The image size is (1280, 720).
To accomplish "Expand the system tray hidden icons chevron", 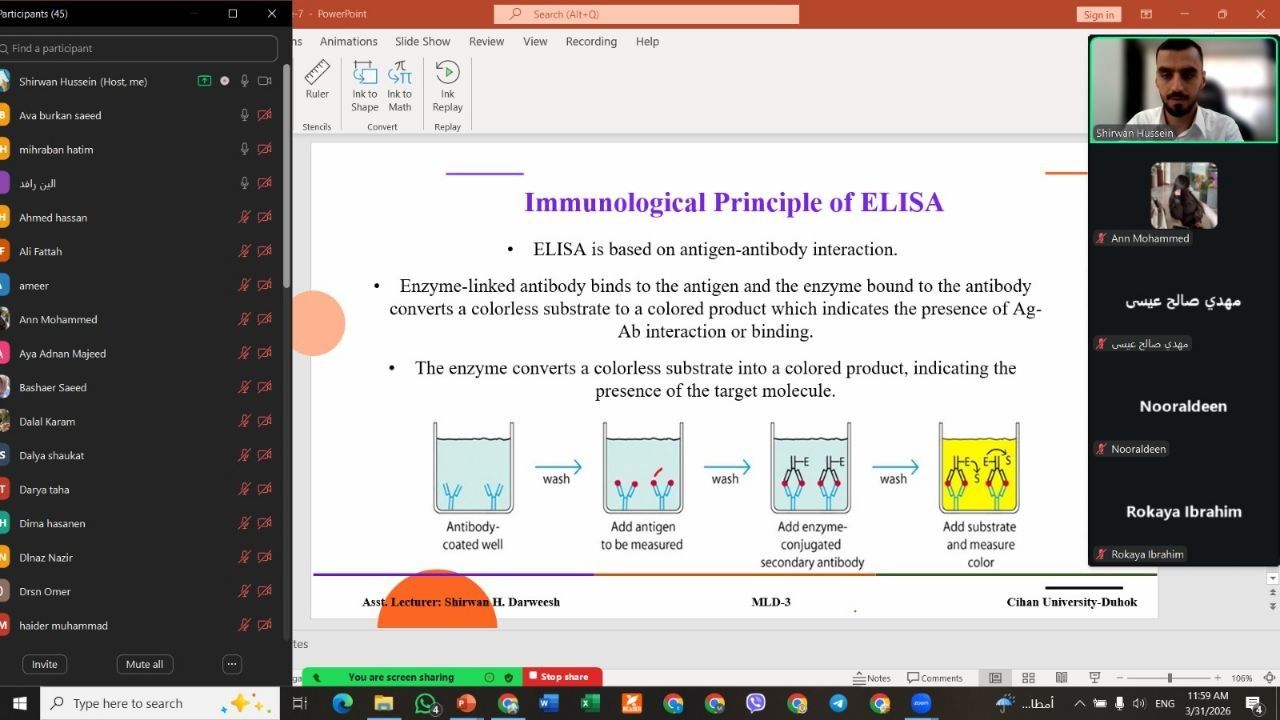I will [1079, 704].
